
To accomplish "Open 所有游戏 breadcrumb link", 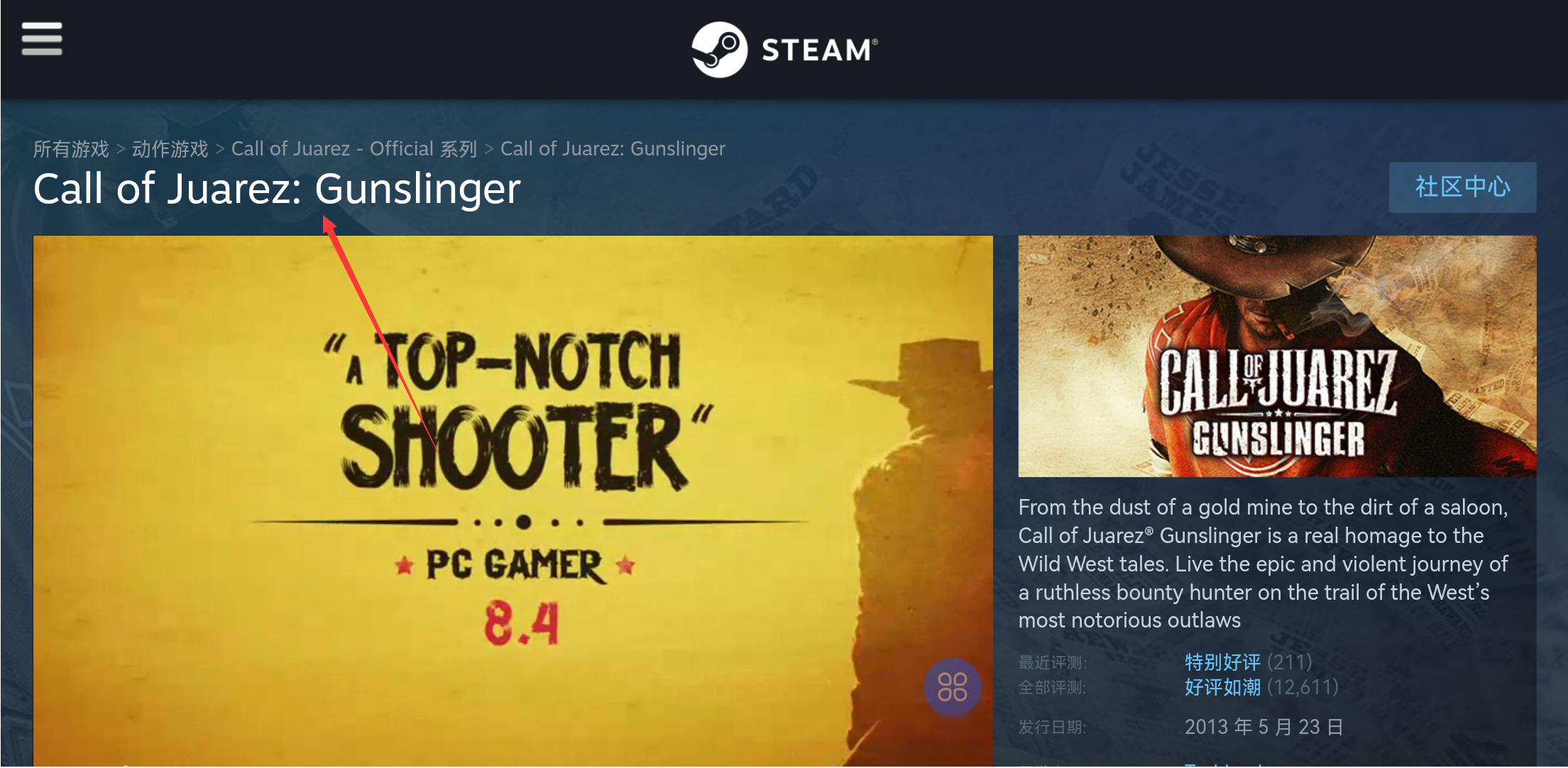I will coord(71,149).
